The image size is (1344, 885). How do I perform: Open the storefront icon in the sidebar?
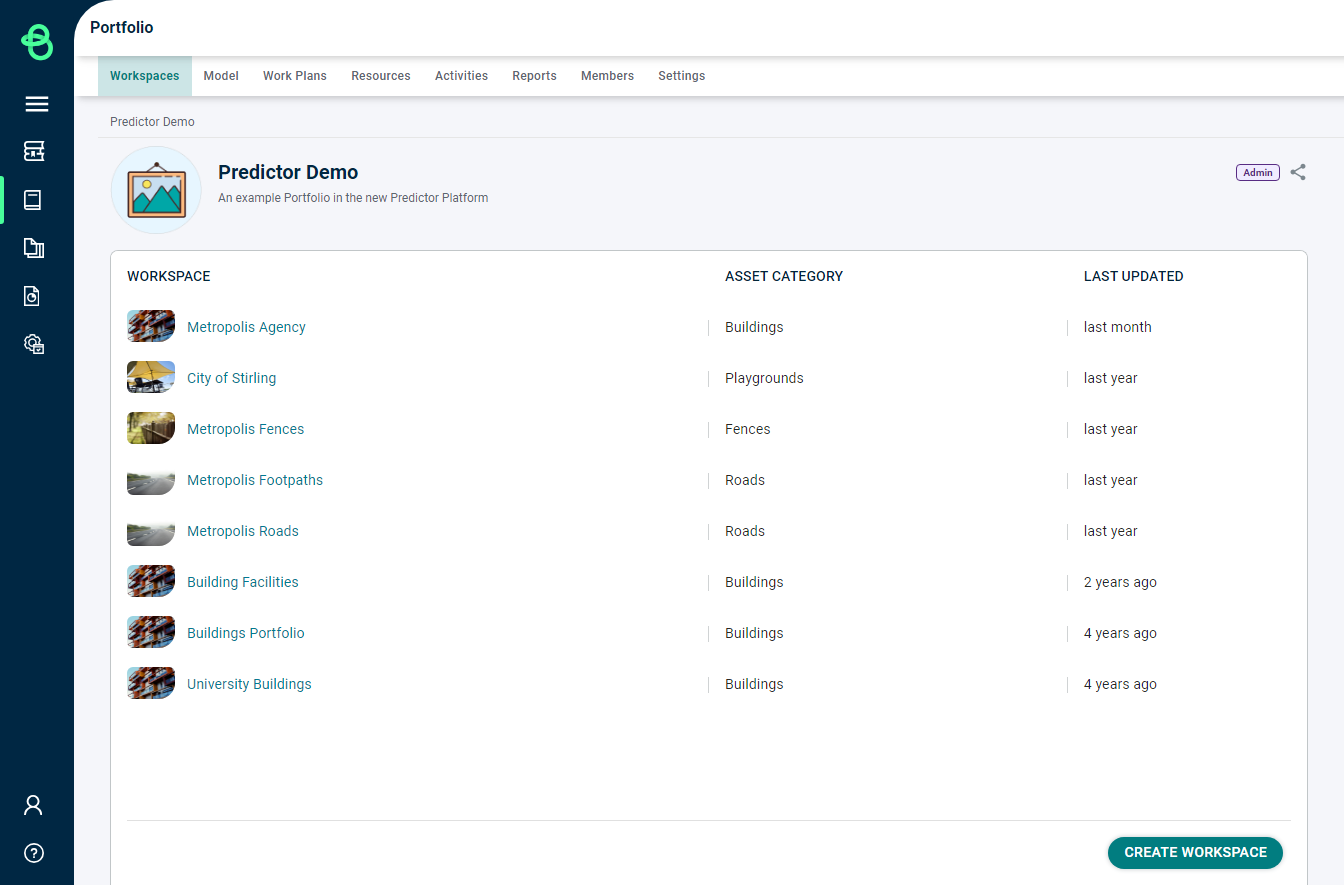point(34,151)
